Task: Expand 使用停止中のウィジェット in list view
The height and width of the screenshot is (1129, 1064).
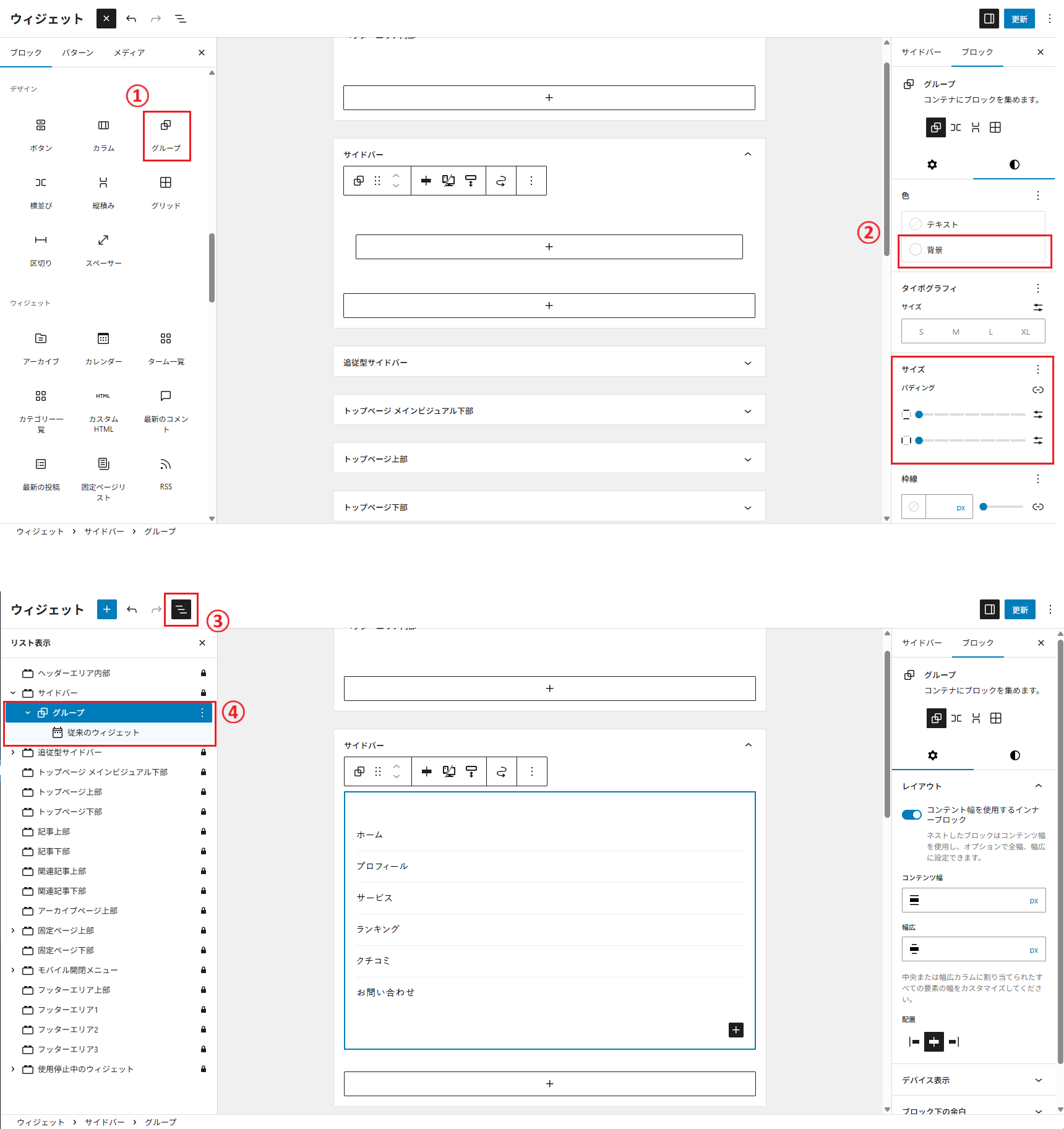Action: coord(13,1069)
